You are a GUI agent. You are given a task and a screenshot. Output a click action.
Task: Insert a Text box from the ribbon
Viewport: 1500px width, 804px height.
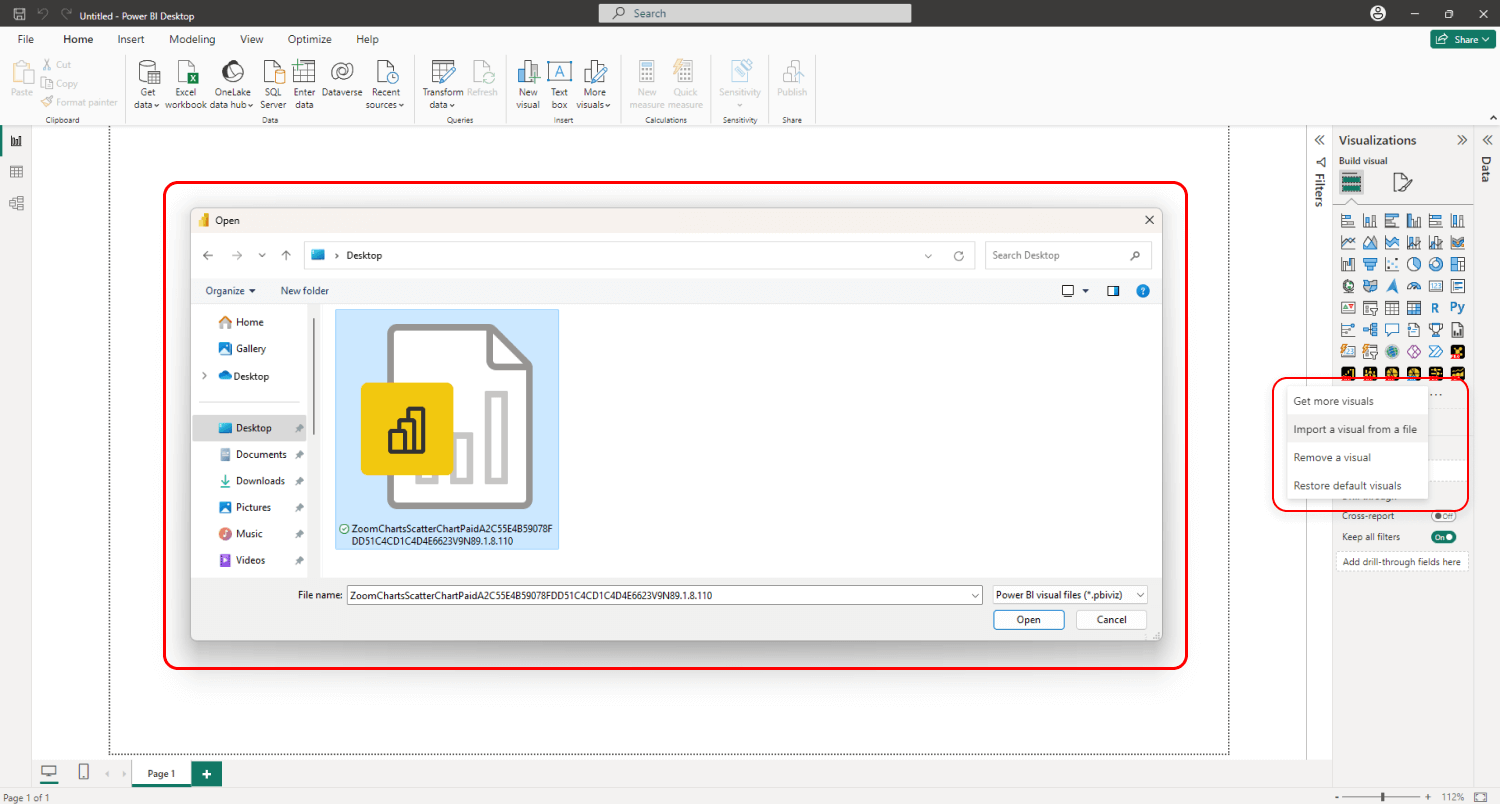(x=559, y=85)
